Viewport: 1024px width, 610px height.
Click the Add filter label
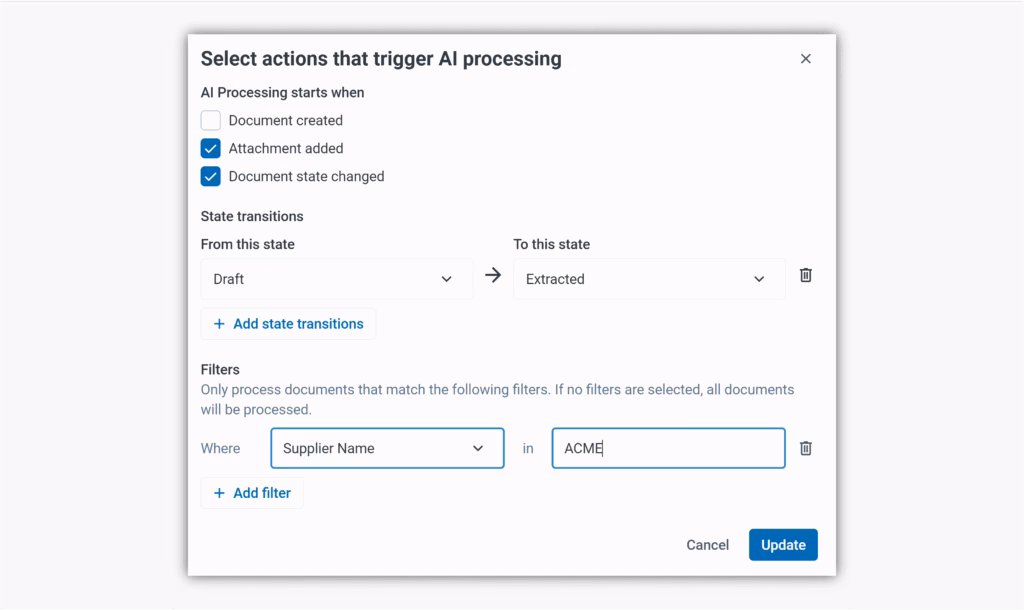point(262,493)
